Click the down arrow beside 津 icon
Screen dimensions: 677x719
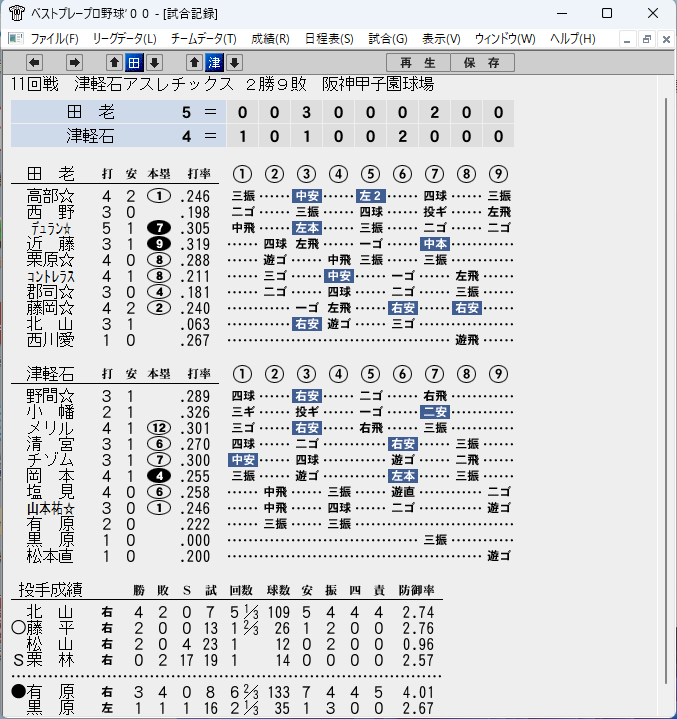click(x=234, y=62)
